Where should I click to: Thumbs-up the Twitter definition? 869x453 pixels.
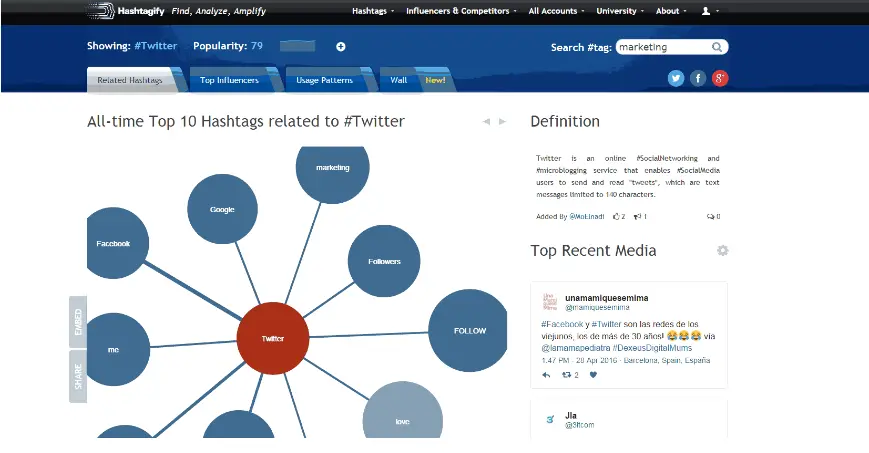pos(617,216)
